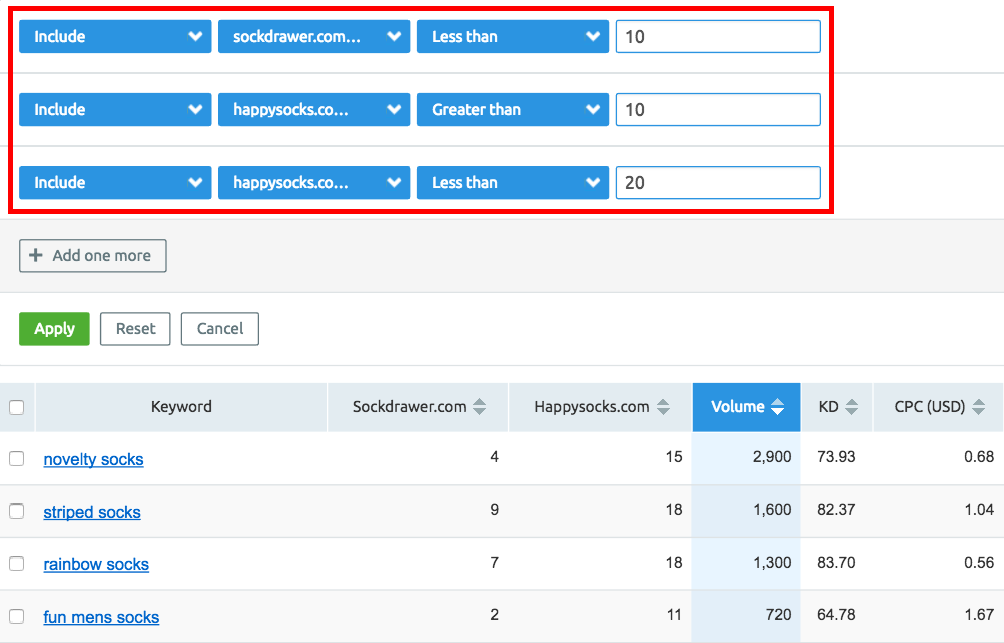Click the Reset button

coord(135,329)
